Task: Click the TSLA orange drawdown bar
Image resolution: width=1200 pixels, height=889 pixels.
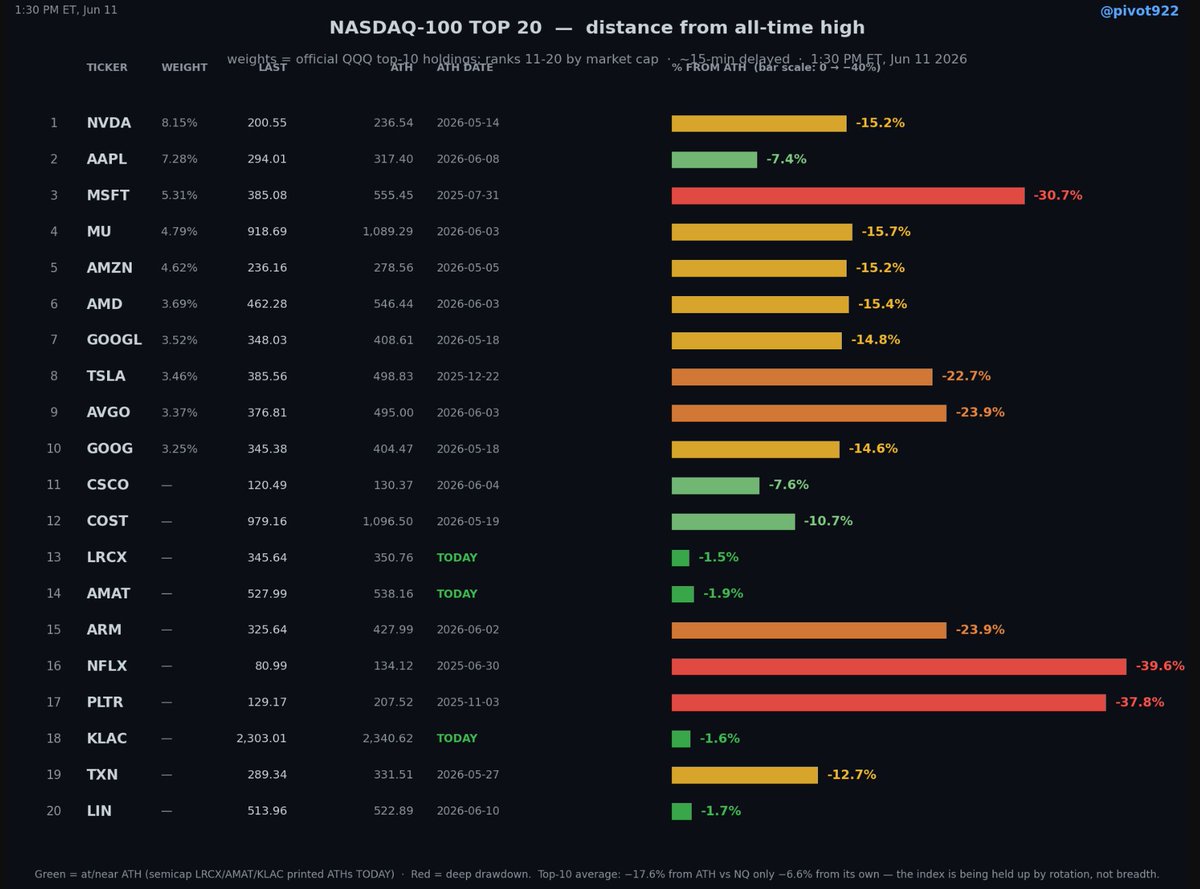Action: 802,377
